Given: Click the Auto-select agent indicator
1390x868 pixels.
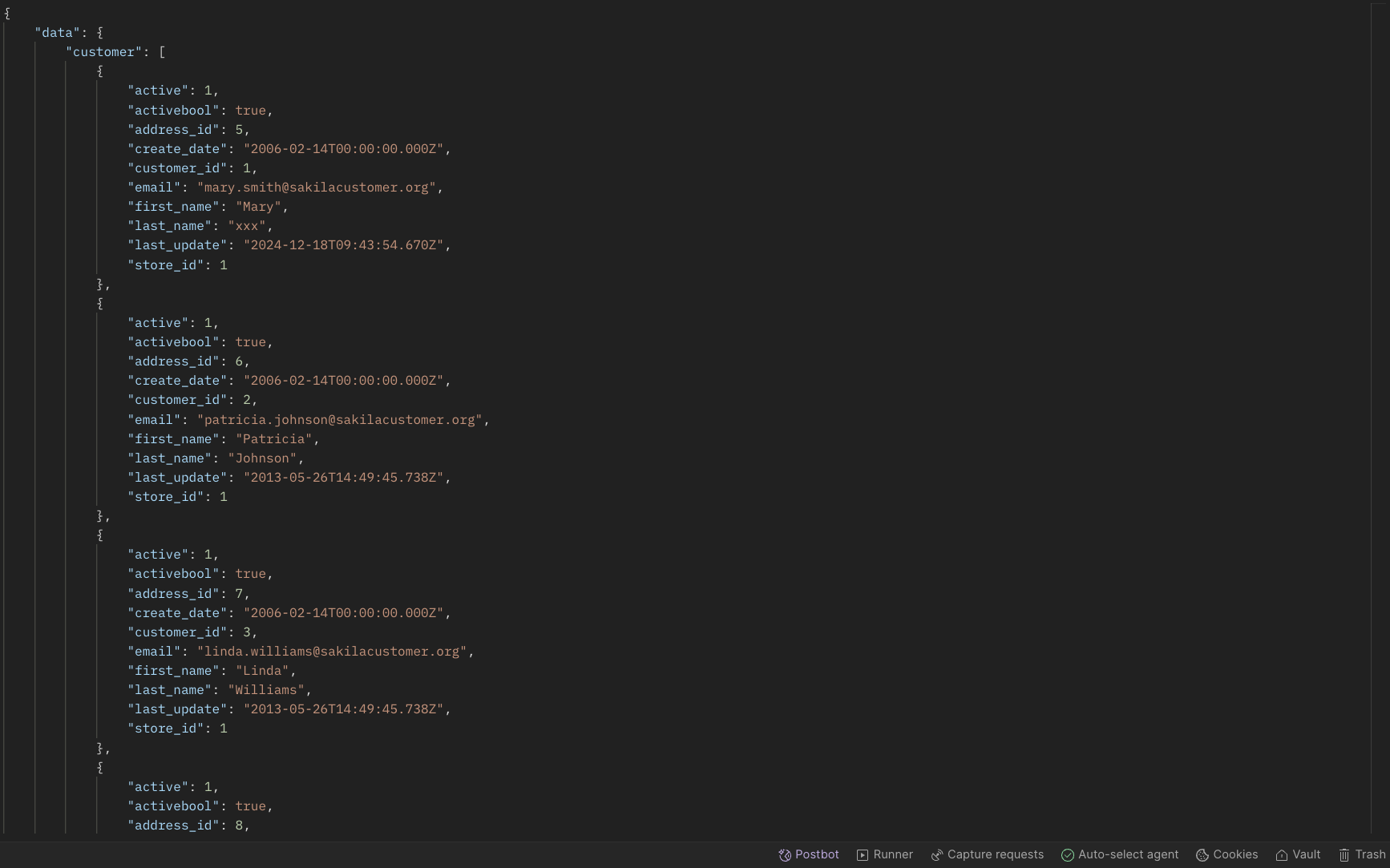Looking at the screenshot, I should pos(1120,854).
